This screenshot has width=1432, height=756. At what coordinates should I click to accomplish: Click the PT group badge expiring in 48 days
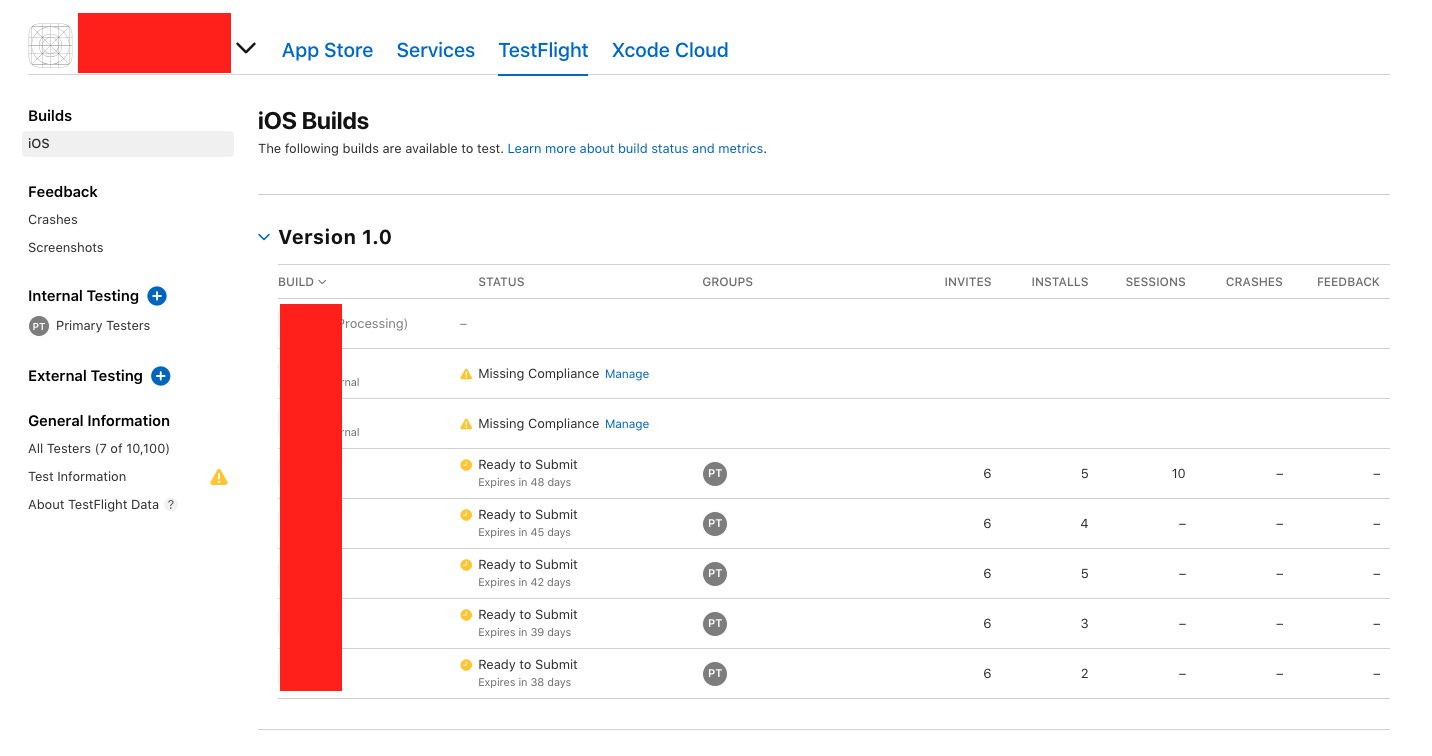(x=714, y=474)
